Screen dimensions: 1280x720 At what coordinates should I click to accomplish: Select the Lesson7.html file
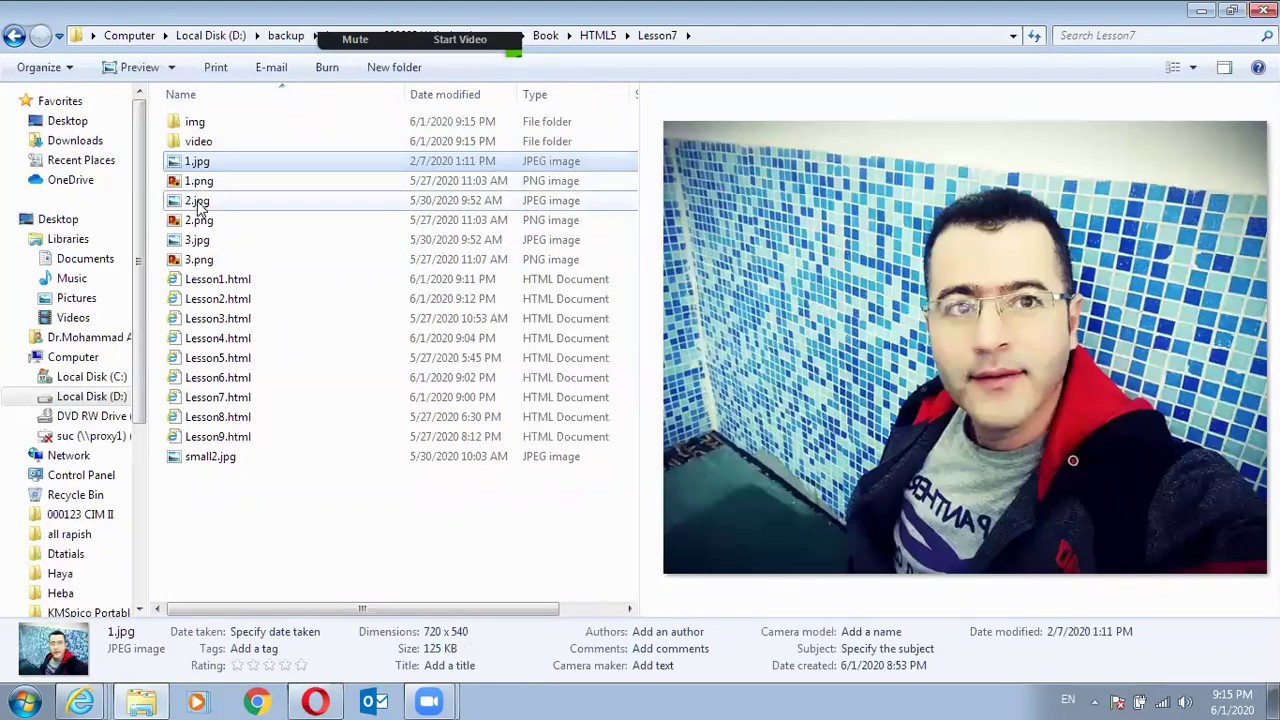pyautogui.click(x=217, y=397)
